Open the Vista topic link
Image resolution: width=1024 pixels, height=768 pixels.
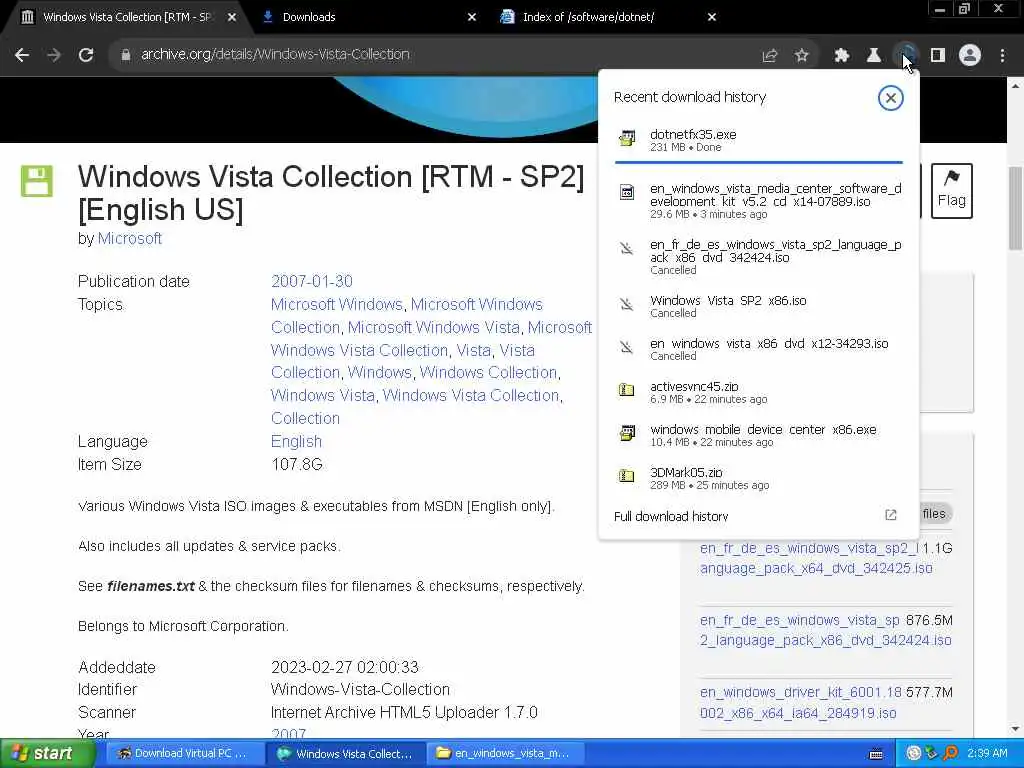click(x=473, y=351)
